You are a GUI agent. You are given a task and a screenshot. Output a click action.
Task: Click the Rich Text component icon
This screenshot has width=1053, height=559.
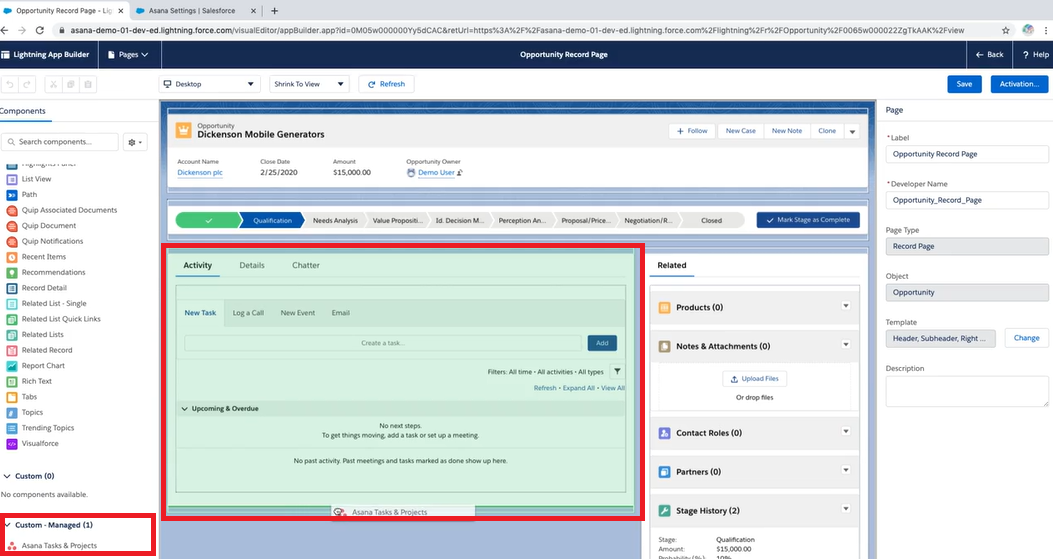(11, 381)
